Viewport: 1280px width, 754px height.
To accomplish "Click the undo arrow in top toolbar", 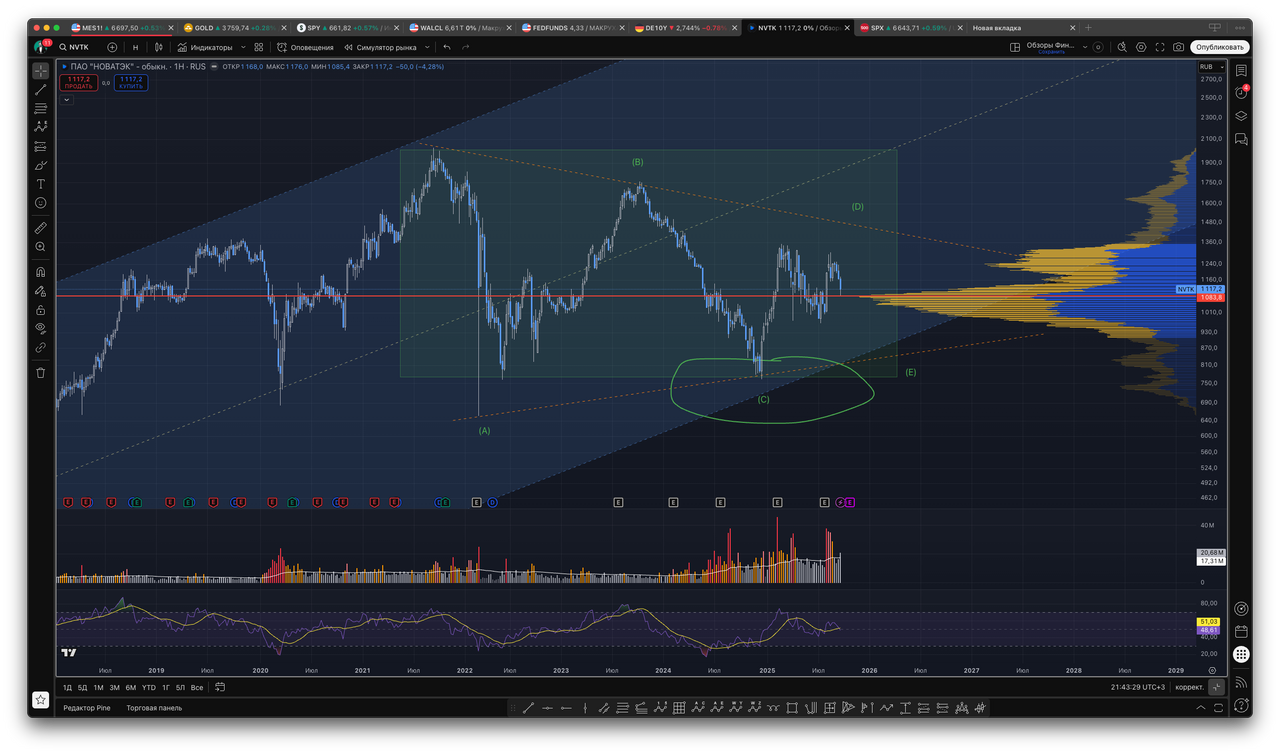I will 447,47.
